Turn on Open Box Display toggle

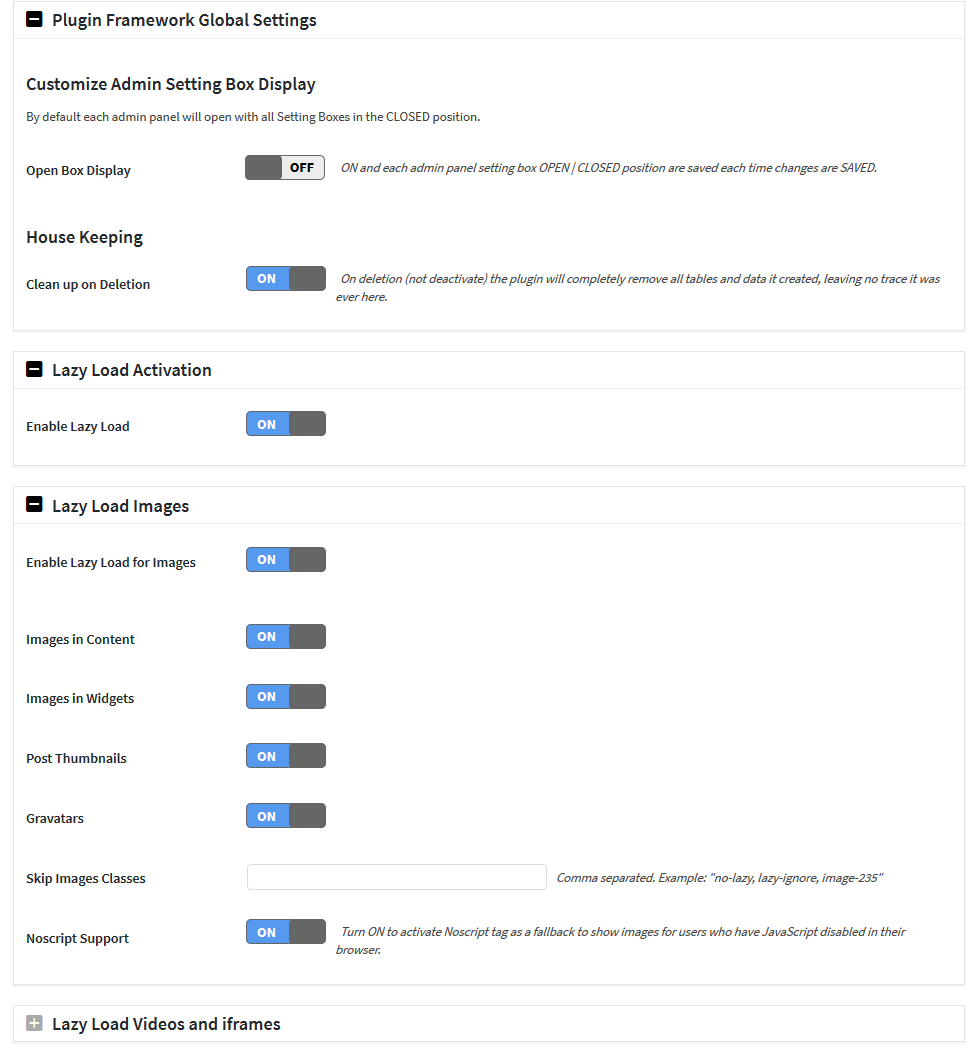pos(285,168)
